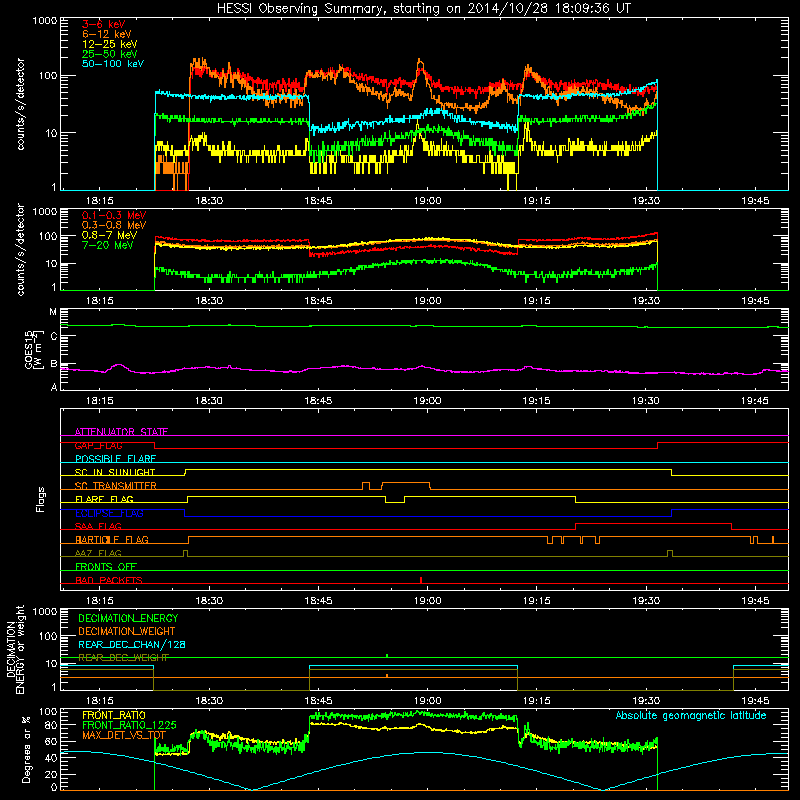Image resolution: width=800 pixels, height=800 pixels.
Task: Click the '19:30' tick under the decimation panel
Action: (x=645, y=701)
